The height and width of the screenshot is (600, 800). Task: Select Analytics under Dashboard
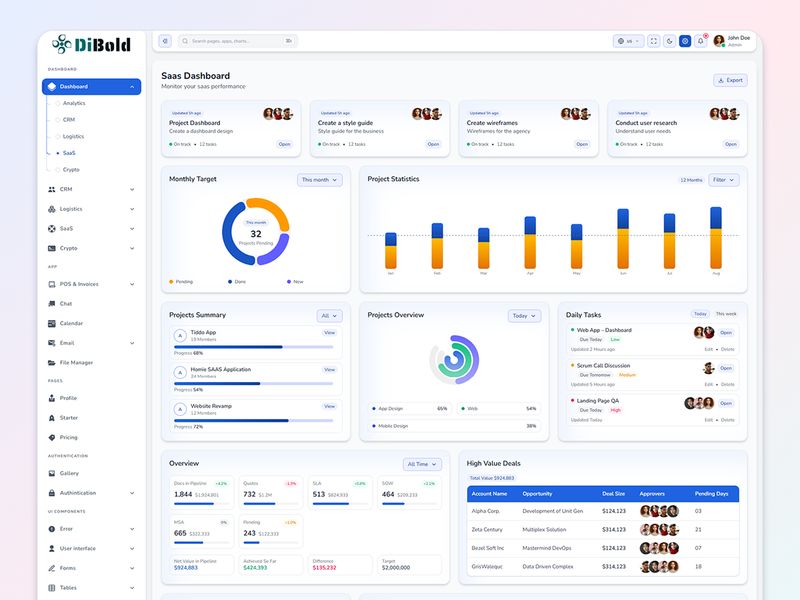click(74, 103)
